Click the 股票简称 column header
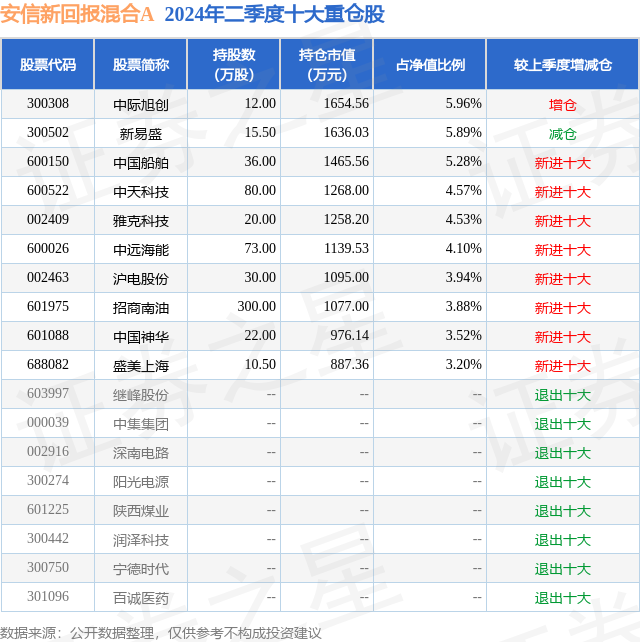 [140, 64]
